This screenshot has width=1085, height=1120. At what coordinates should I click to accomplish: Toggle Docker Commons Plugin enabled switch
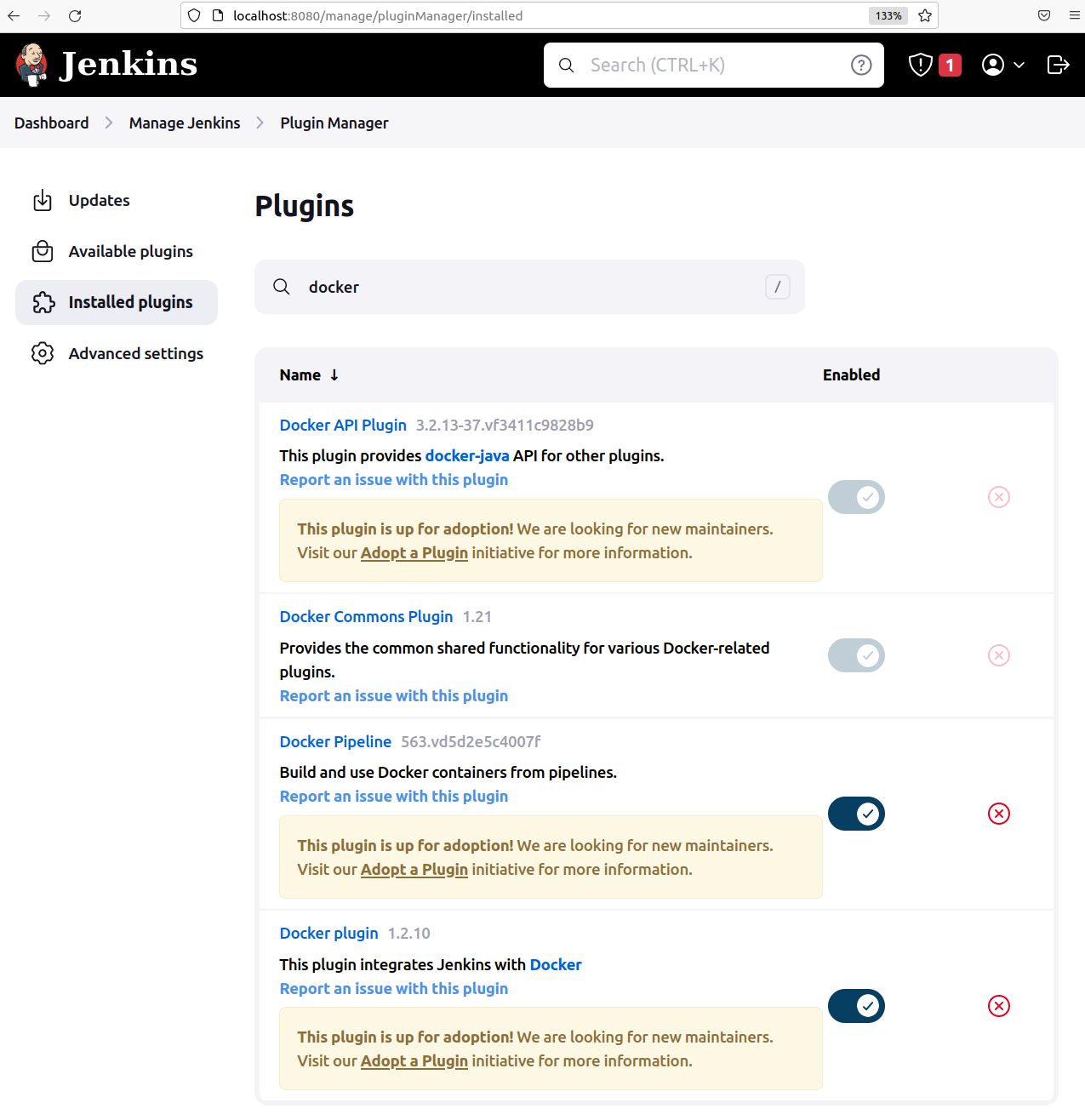(856, 655)
